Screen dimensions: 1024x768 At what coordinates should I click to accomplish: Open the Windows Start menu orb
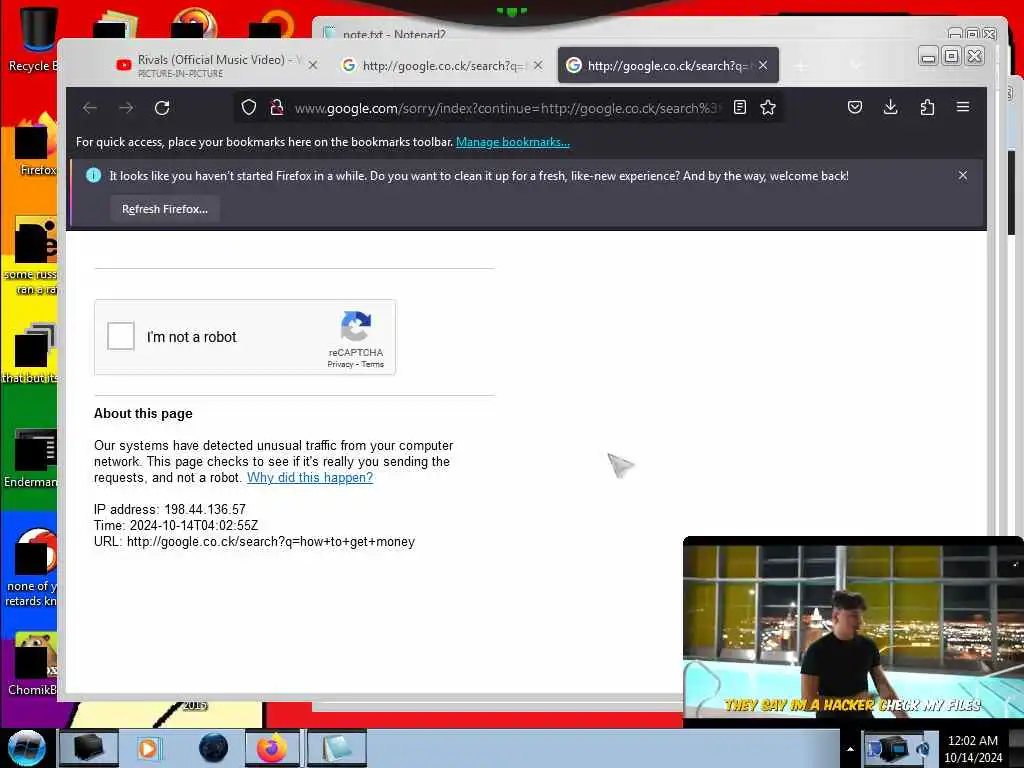pyautogui.click(x=26, y=748)
